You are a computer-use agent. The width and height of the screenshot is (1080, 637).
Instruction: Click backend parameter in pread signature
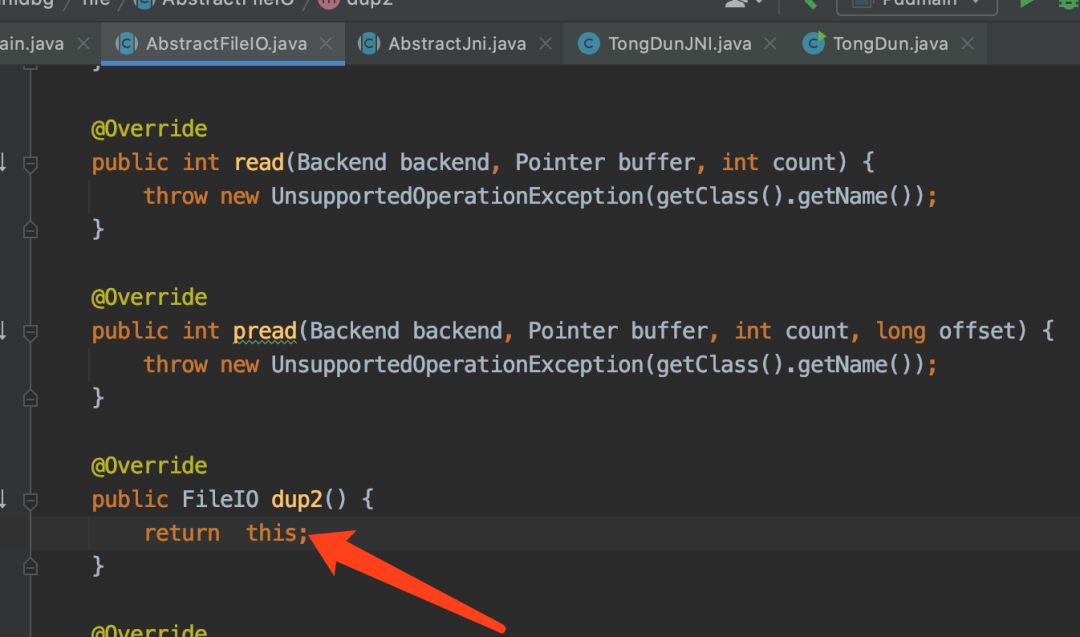[457, 331]
